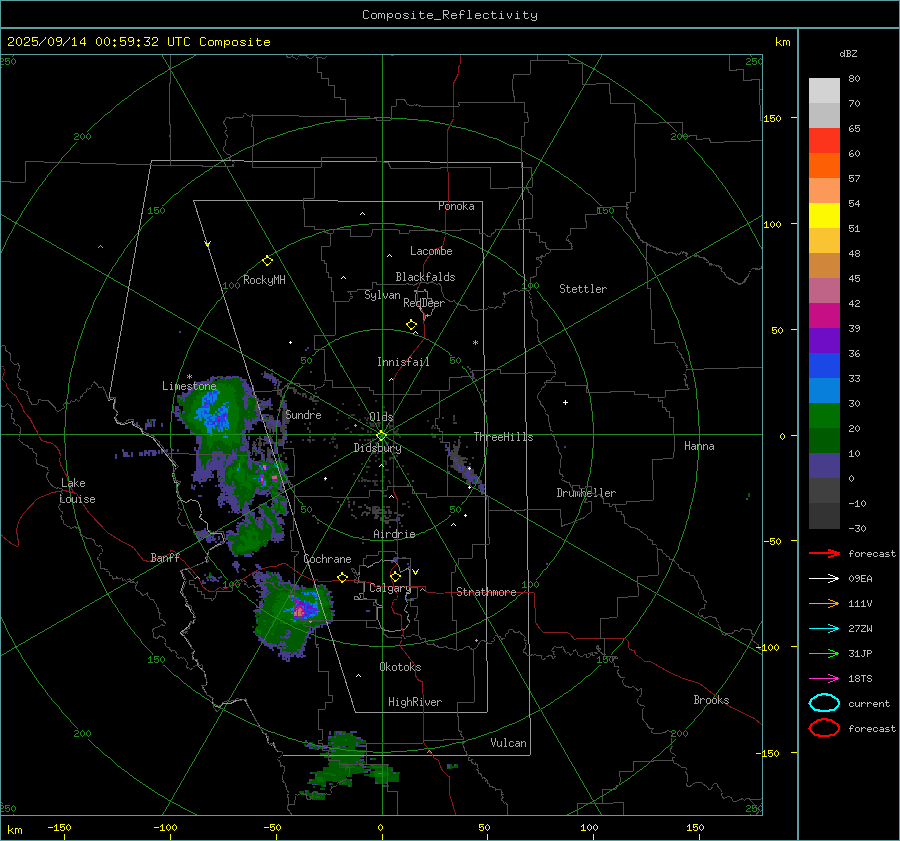This screenshot has width=900, height=841.
Task: Click the Brooks city label
Action: click(x=711, y=700)
